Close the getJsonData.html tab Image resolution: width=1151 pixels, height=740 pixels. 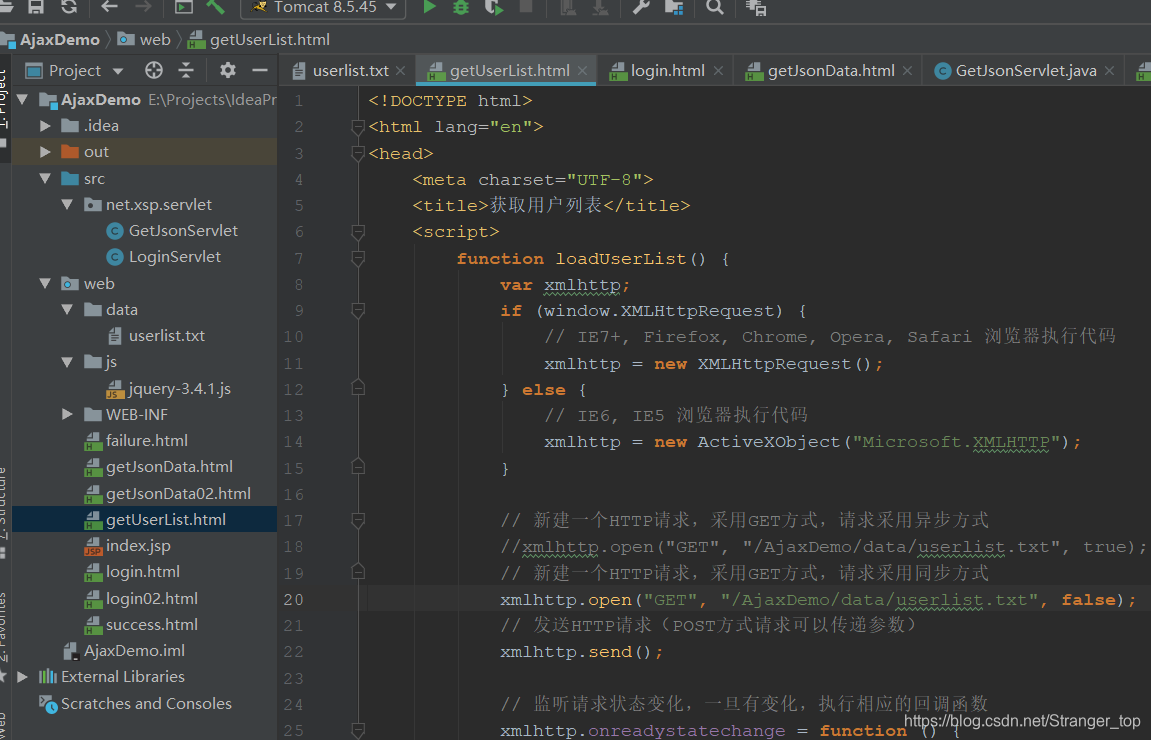click(x=907, y=70)
